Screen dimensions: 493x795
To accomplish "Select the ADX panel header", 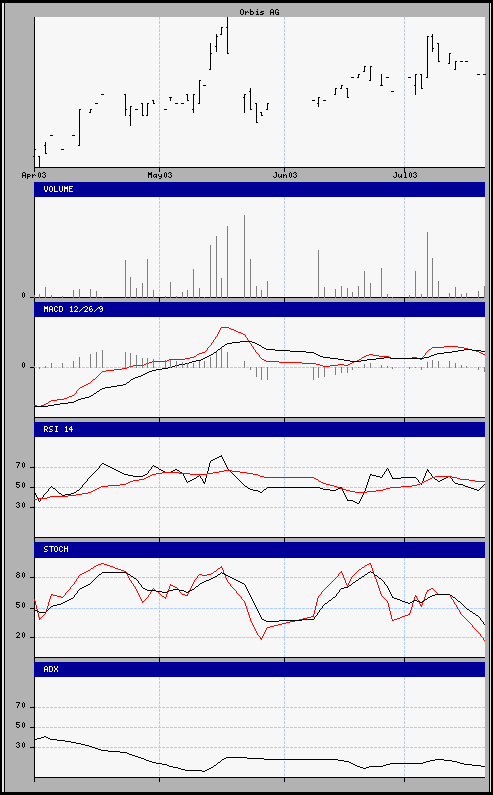I will pos(260,669).
